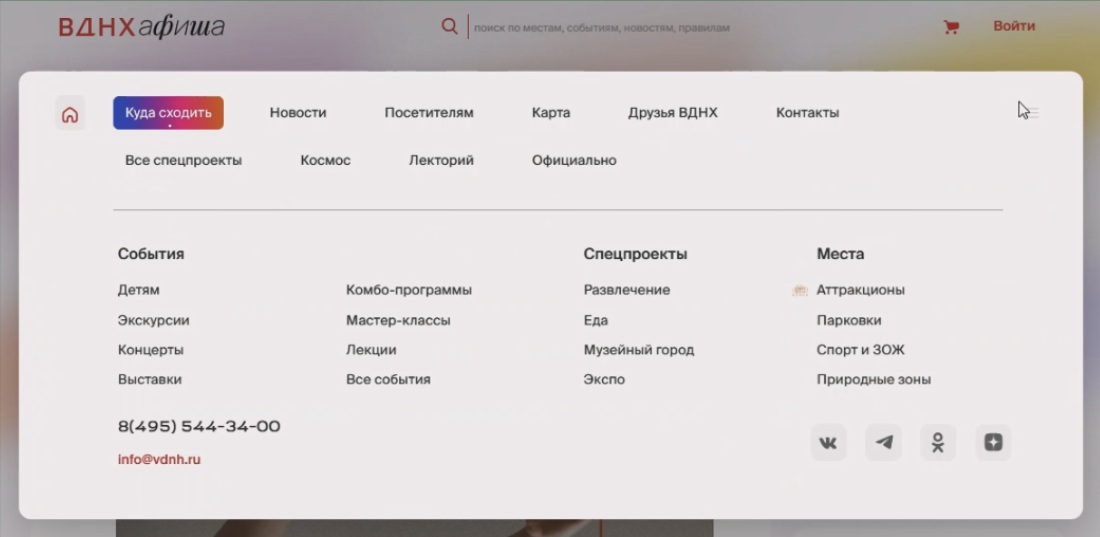This screenshot has height=537, width=1100.
Task: Open the Еда link
Action: (596, 321)
